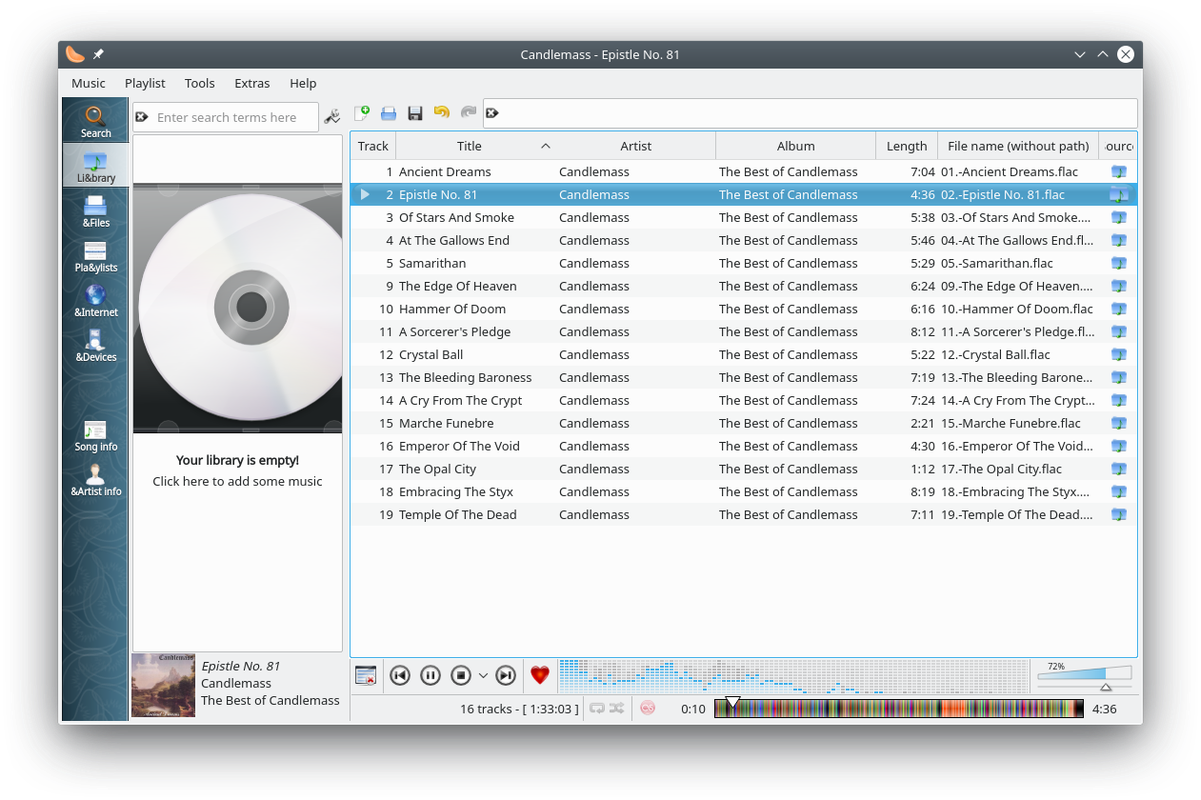Switch to the Library sidebar tab
Image resolution: width=1201 pixels, height=800 pixels.
click(x=96, y=166)
